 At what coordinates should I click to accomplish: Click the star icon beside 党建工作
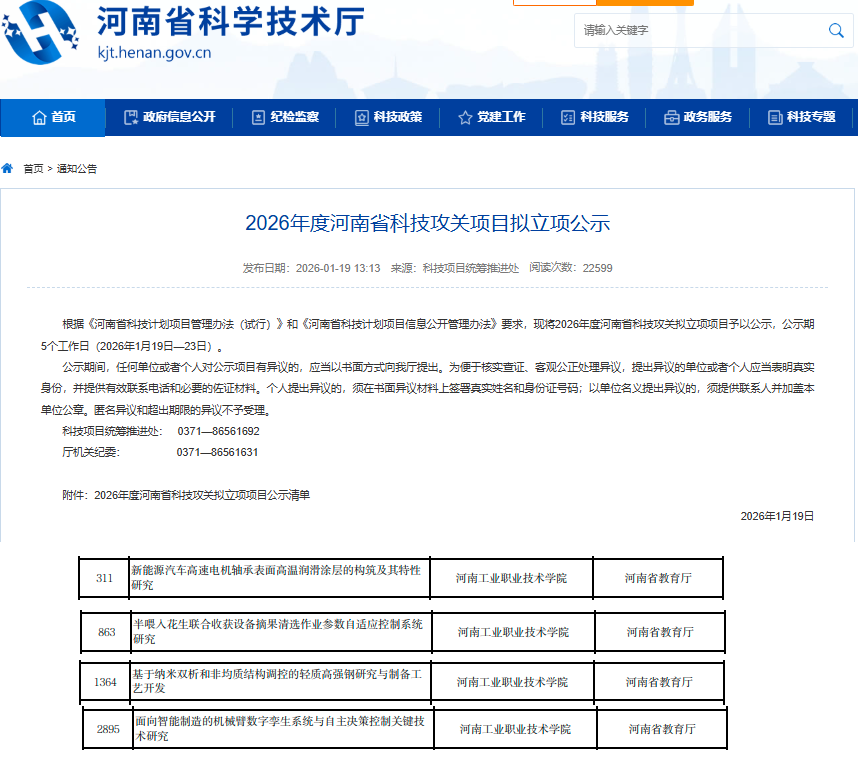coord(465,117)
